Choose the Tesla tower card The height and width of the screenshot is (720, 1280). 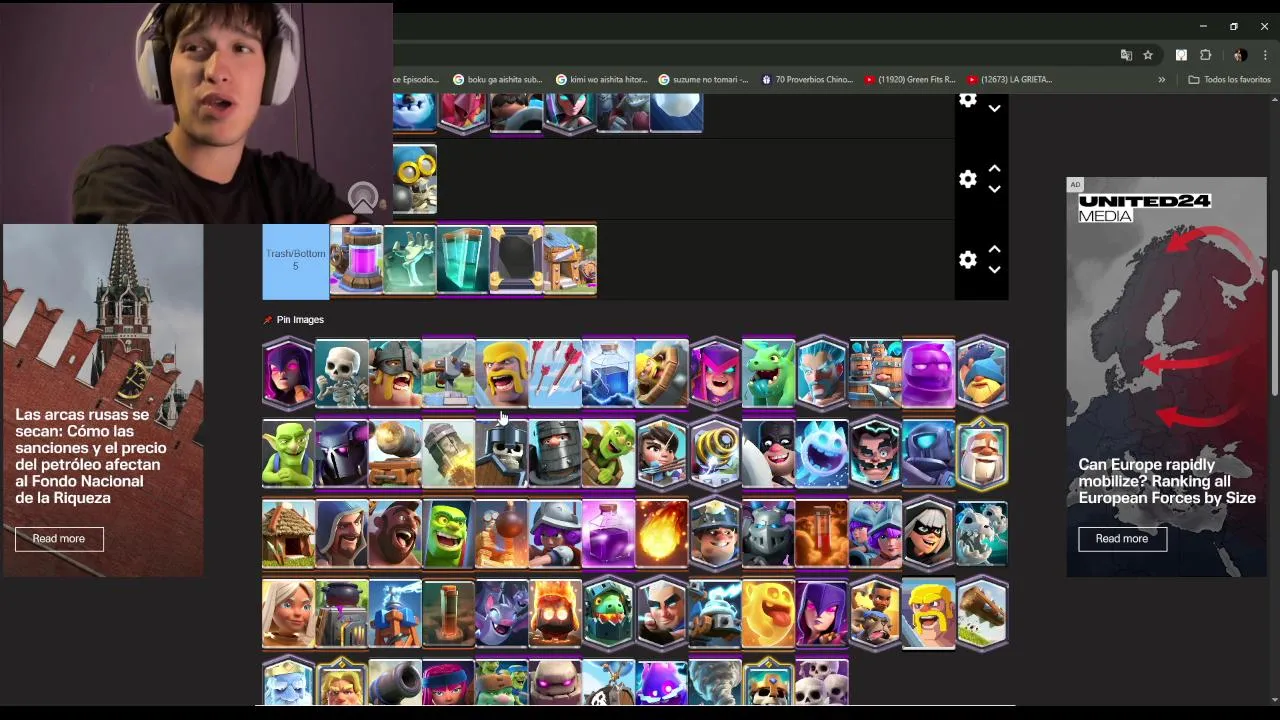click(x=395, y=613)
